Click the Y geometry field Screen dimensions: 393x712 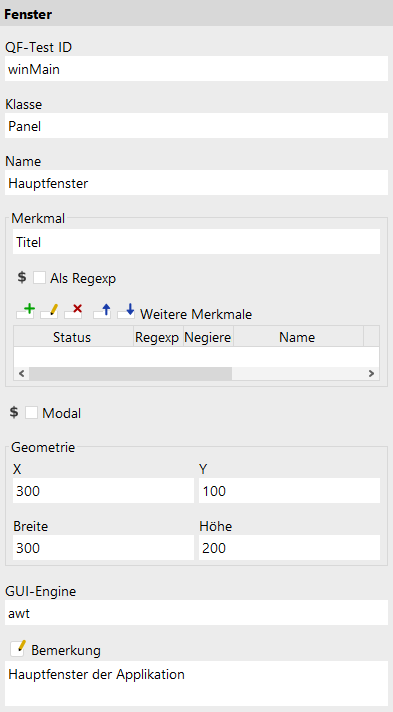coord(289,490)
